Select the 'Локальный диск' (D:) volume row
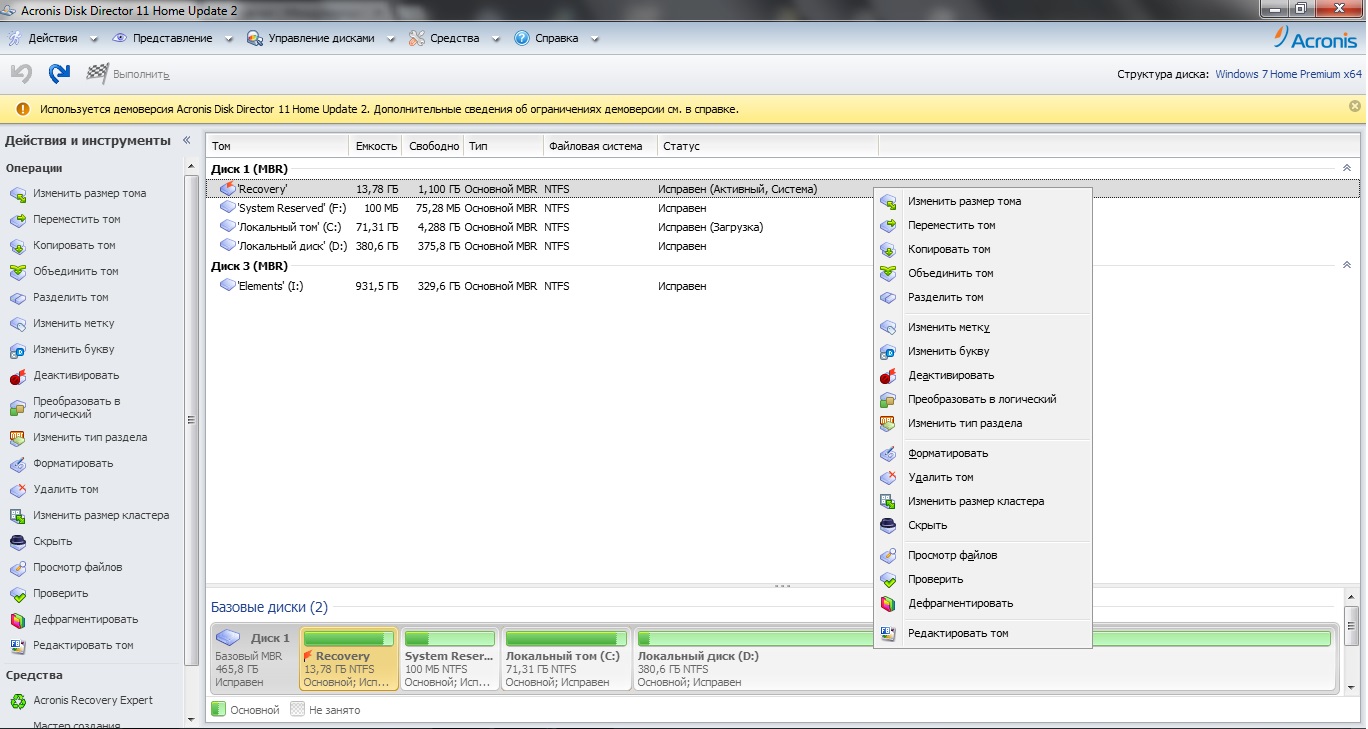Image resolution: width=1368 pixels, height=729 pixels. [x=540, y=246]
